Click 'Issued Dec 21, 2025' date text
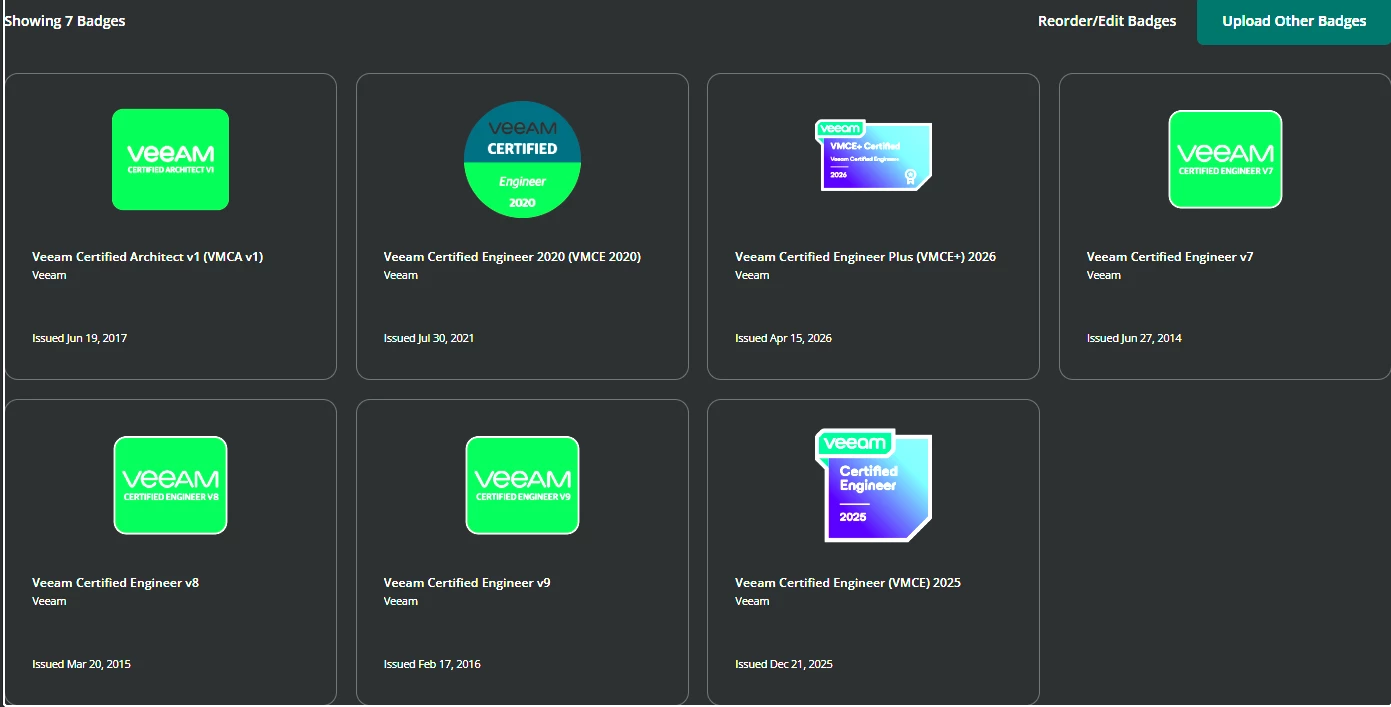The height and width of the screenshot is (707, 1391). [x=784, y=664]
